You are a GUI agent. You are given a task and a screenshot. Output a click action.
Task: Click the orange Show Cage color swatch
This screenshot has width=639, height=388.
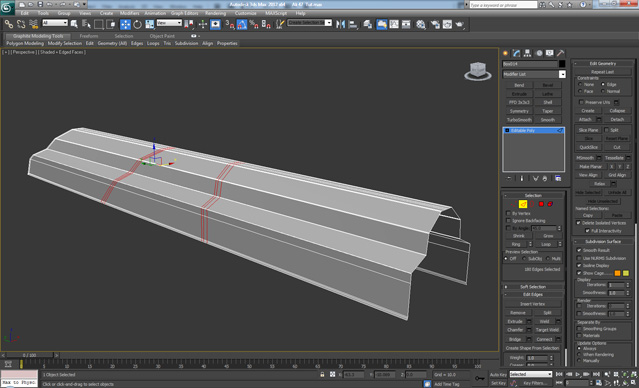(617, 273)
